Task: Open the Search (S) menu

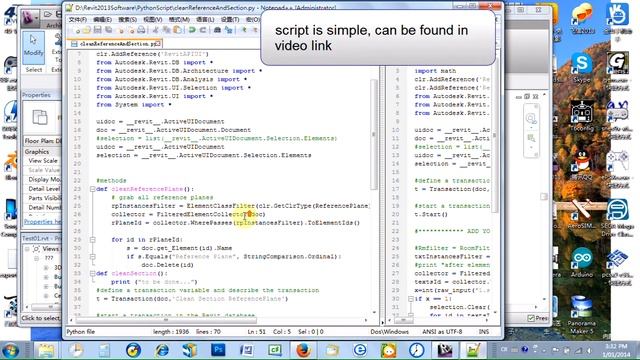Action: pos(127,19)
